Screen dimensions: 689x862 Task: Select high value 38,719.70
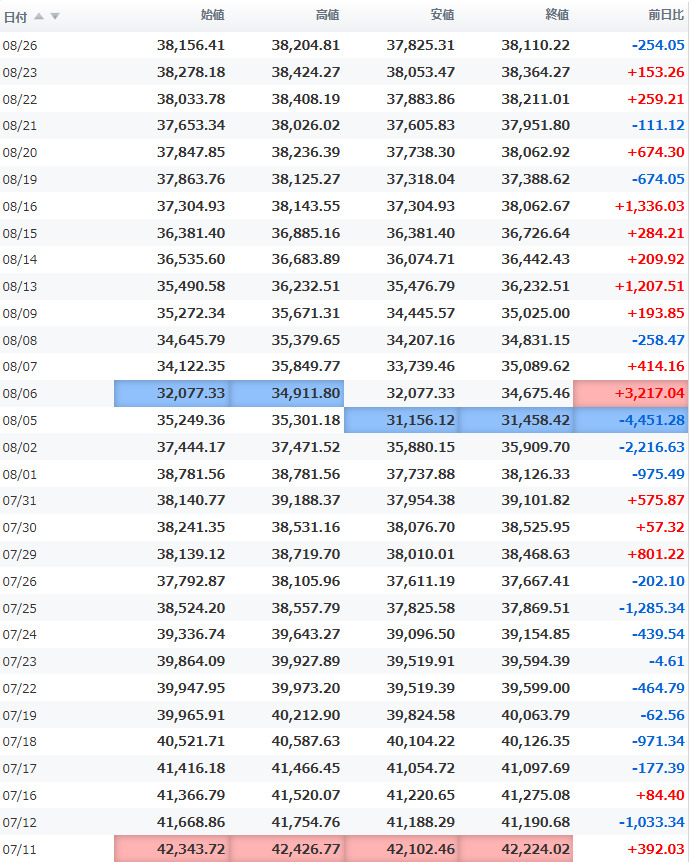pyautogui.click(x=306, y=554)
